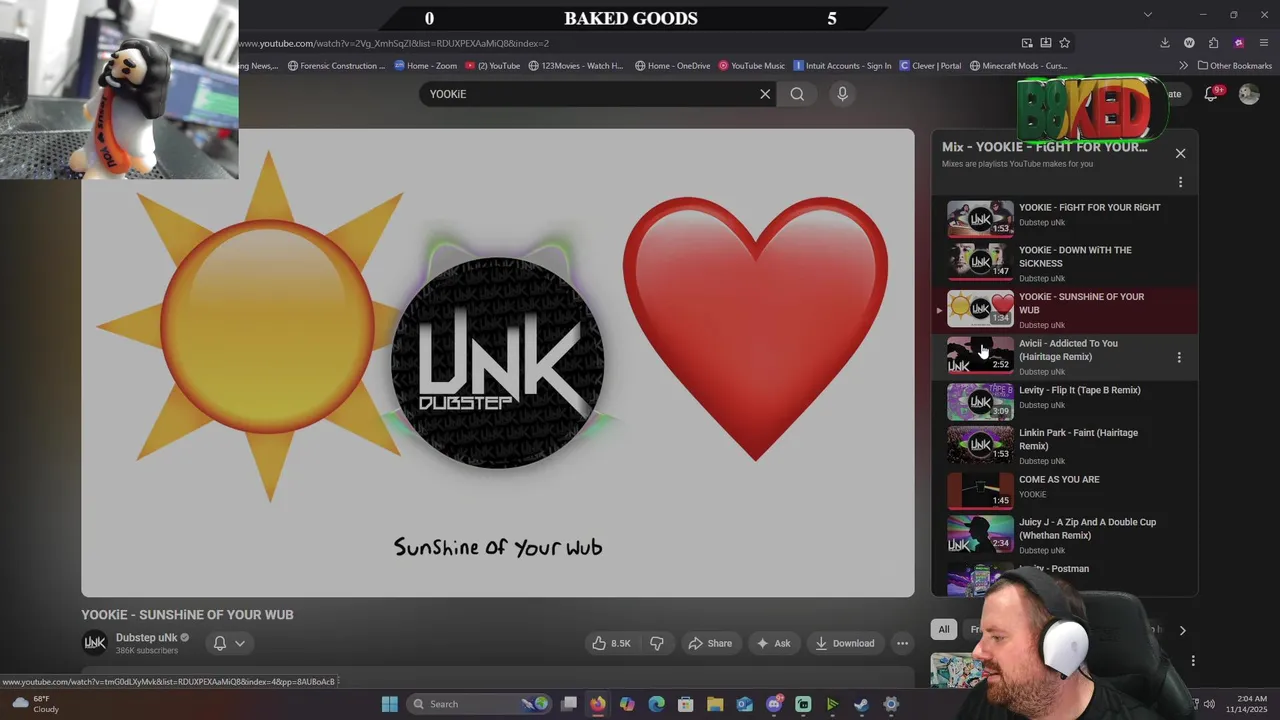Viewport: 1280px width, 720px height.
Task: Open the taskbar clock showing 2:04 AM
Action: tap(1245, 704)
